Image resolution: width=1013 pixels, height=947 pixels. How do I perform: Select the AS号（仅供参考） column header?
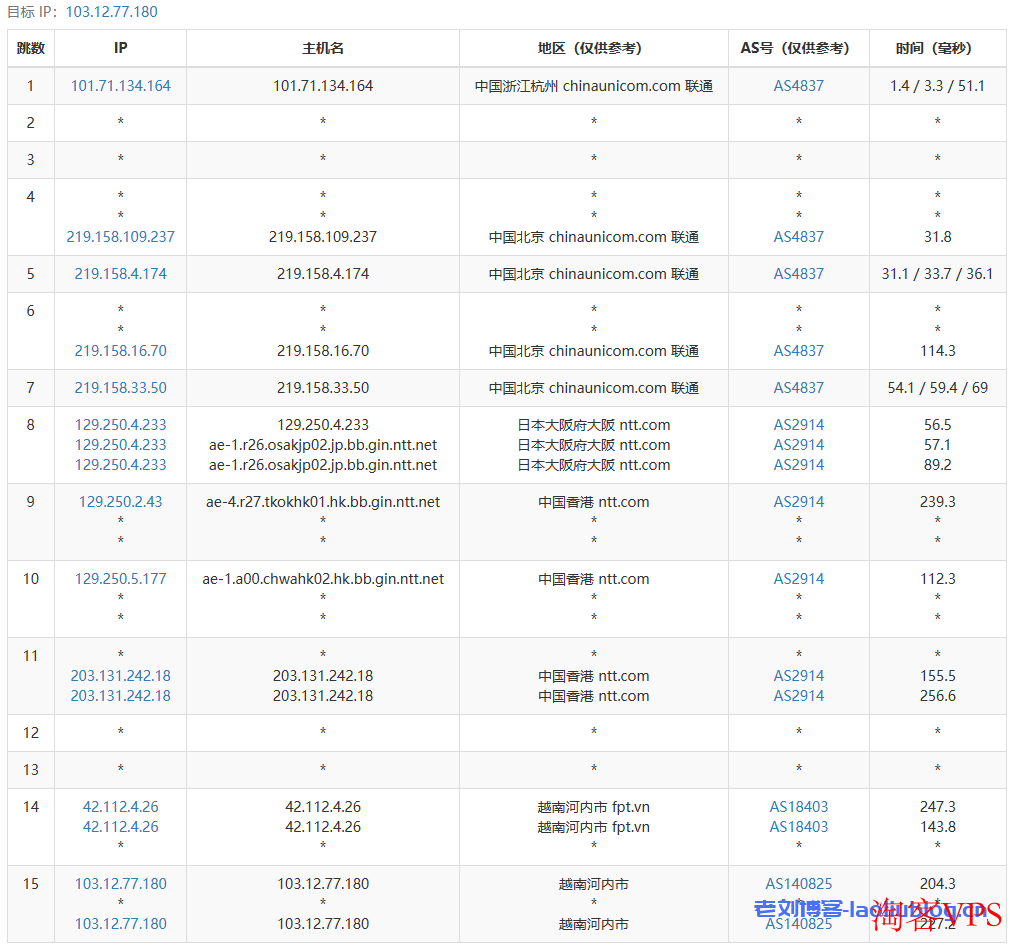tap(799, 48)
